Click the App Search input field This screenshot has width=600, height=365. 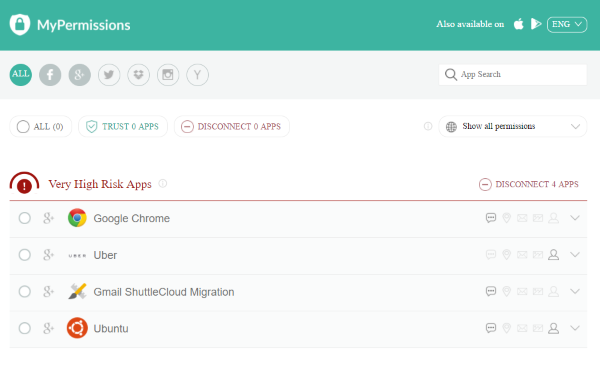tap(513, 75)
